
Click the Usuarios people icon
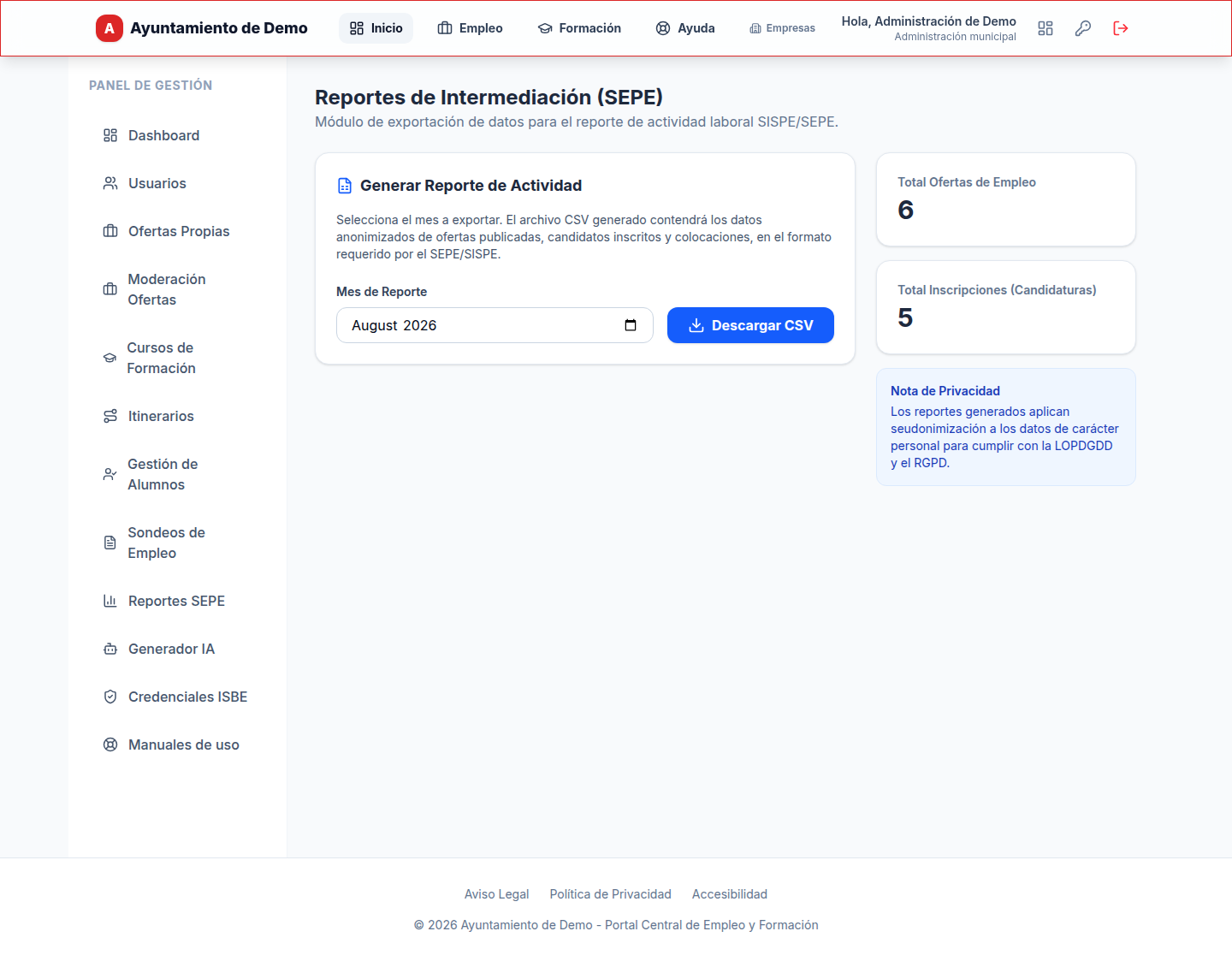(x=110, y=183)
